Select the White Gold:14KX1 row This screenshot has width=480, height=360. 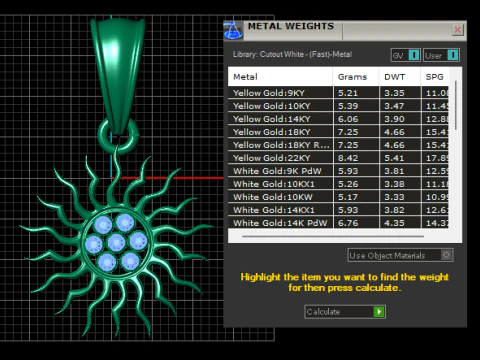tap(338, 210)
